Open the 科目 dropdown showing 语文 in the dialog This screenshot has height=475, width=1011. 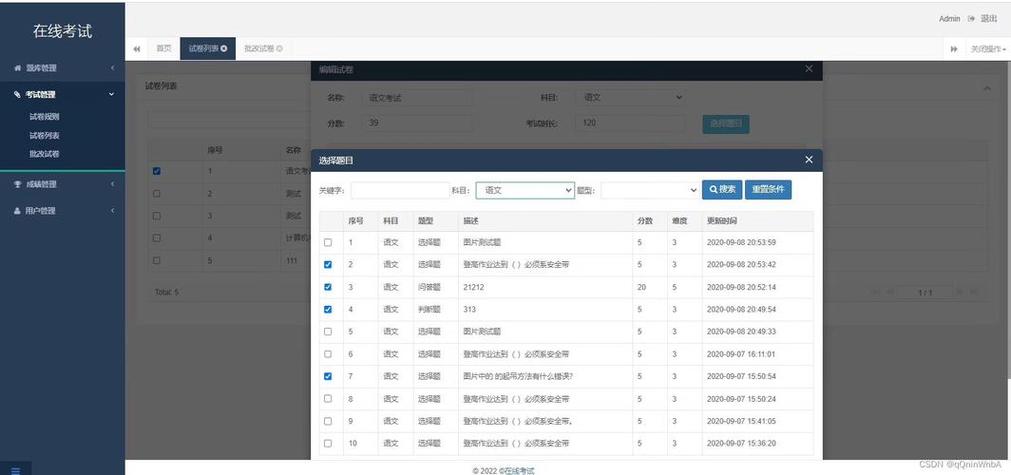click(525, 189)
